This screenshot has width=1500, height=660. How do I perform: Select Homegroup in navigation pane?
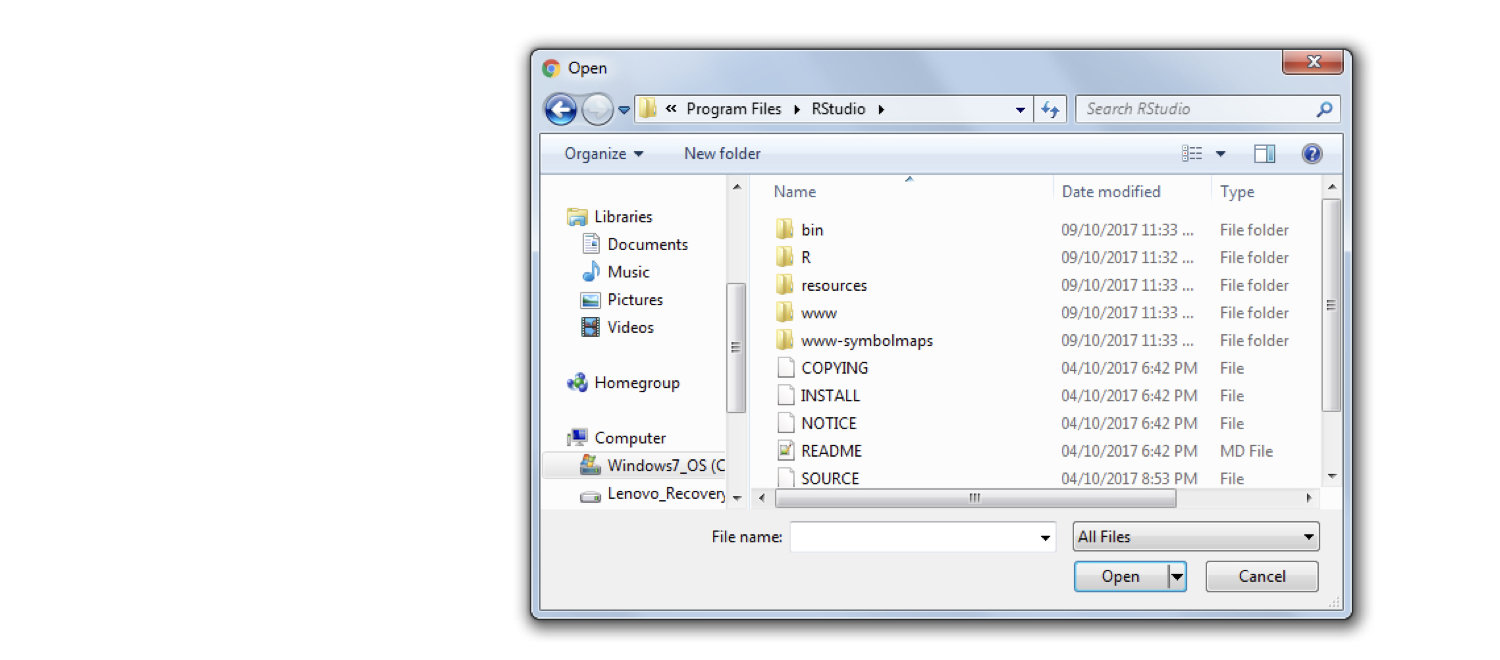[624, 382]
